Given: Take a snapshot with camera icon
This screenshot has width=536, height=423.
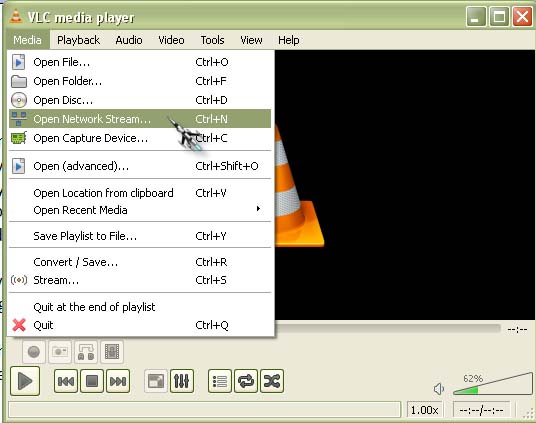Looking at the screenshot, I should 60,352.
